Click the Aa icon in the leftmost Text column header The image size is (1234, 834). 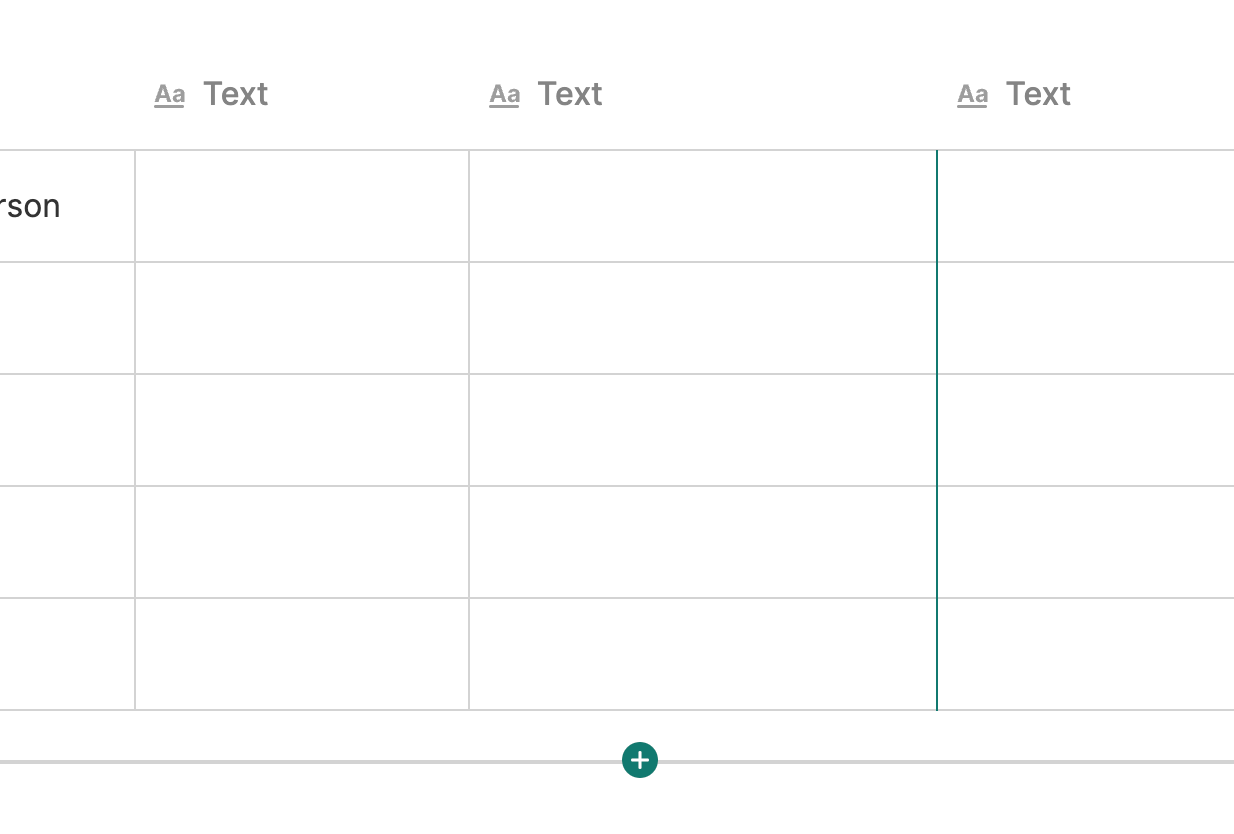[x=170, y=95]
